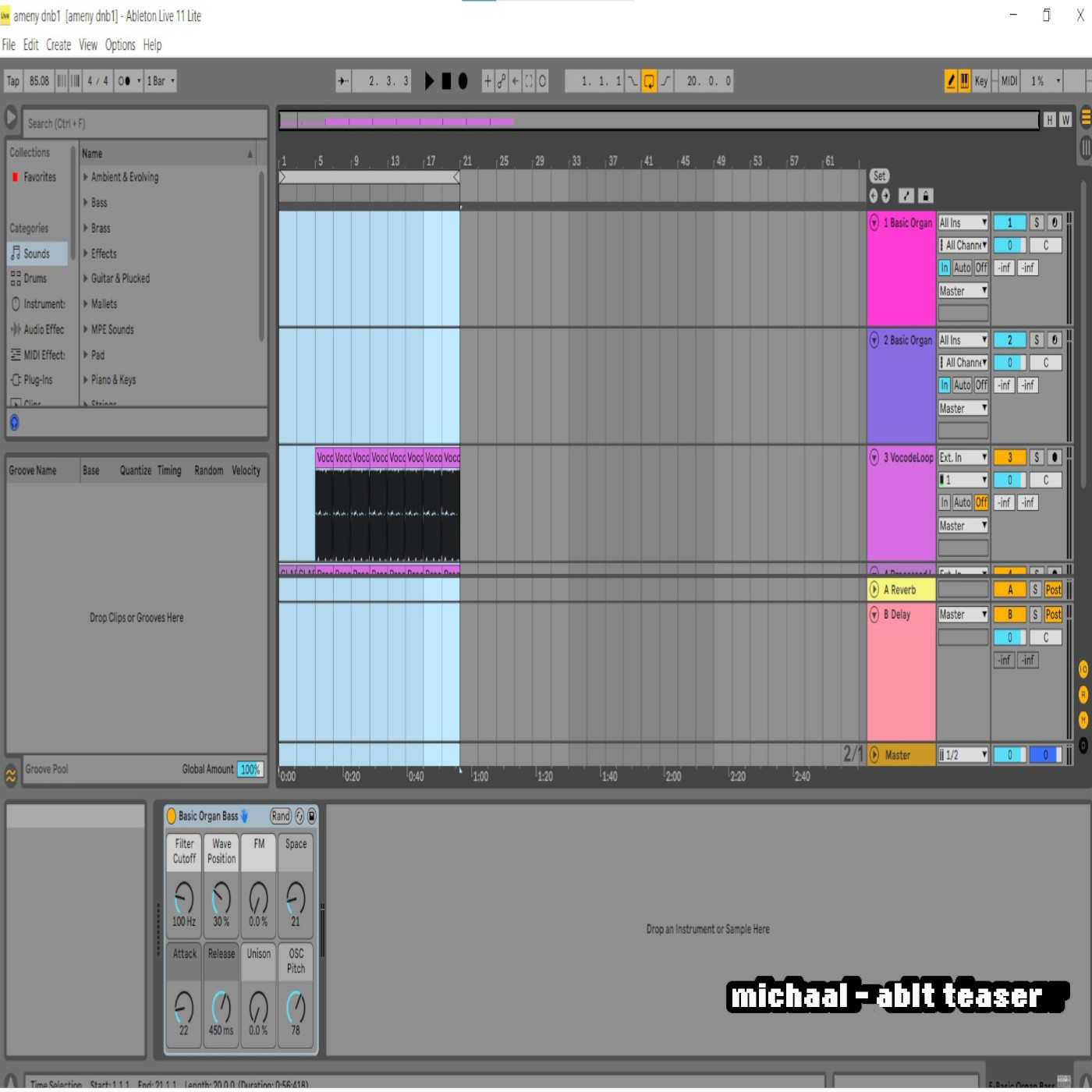Toggle the Arrangement Loop switch
This screenshot has width=1092, height=1092.
point(649,81)
